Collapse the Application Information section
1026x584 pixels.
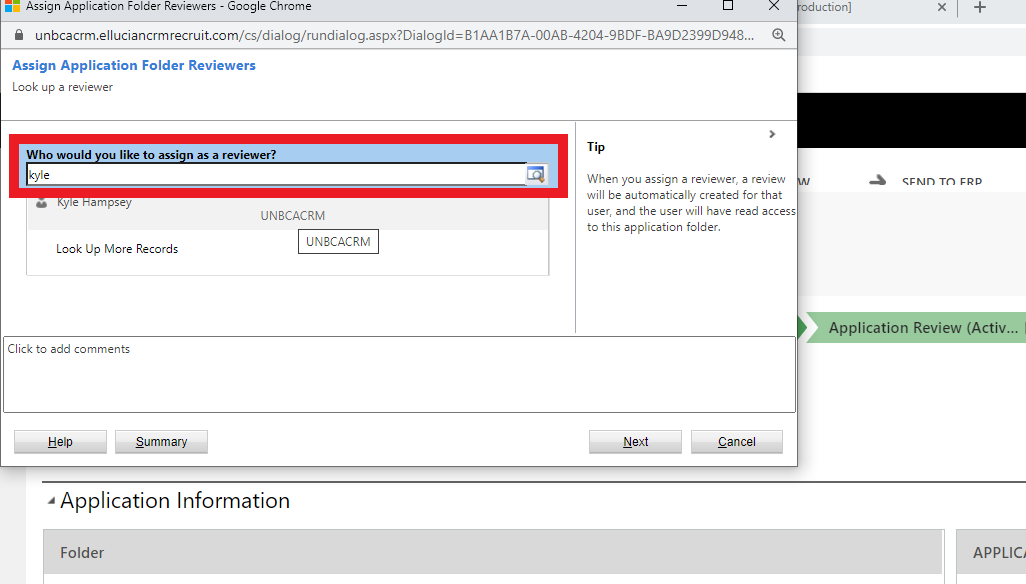coord(51,502)
